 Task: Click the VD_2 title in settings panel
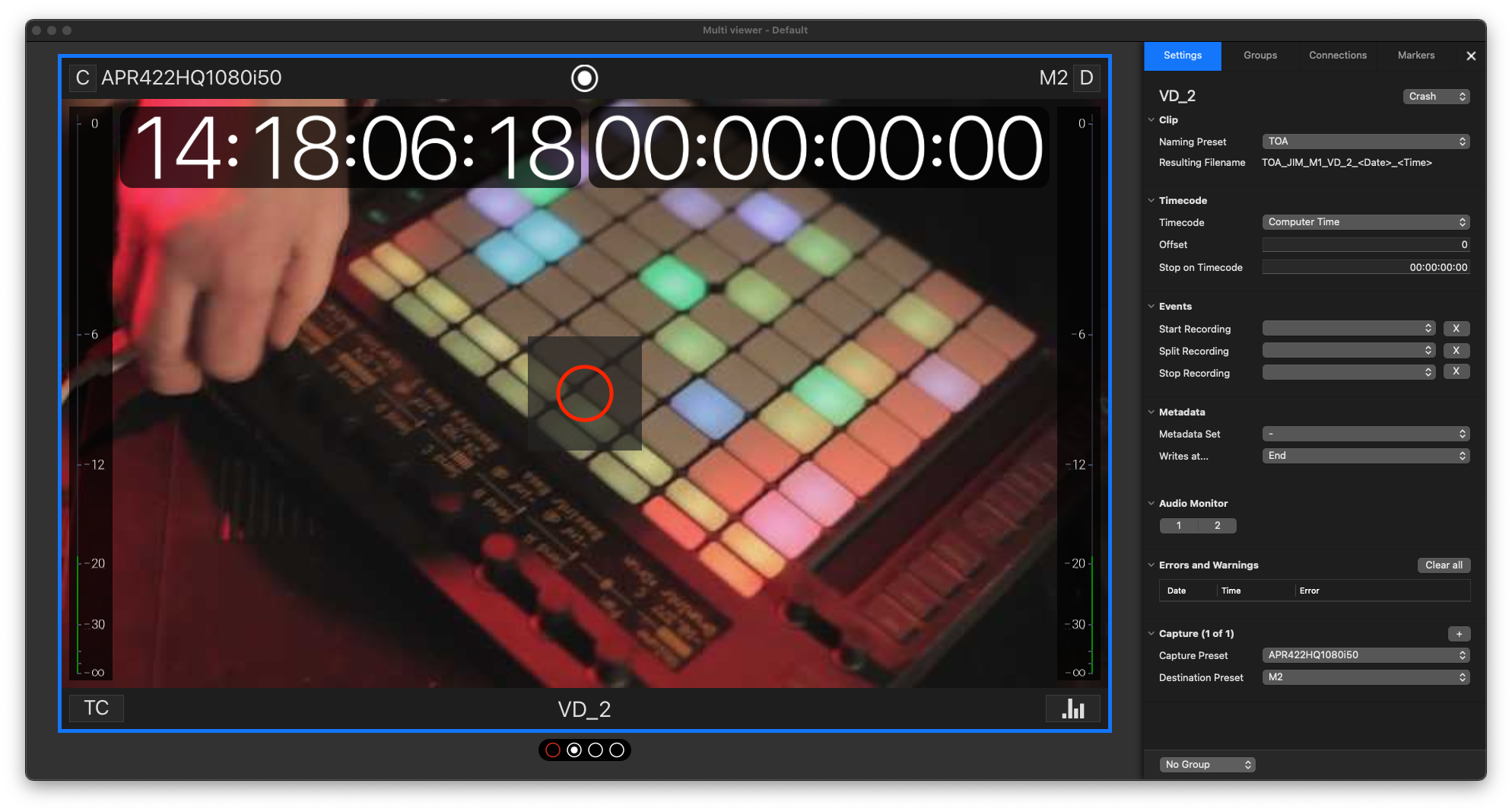1177,96
